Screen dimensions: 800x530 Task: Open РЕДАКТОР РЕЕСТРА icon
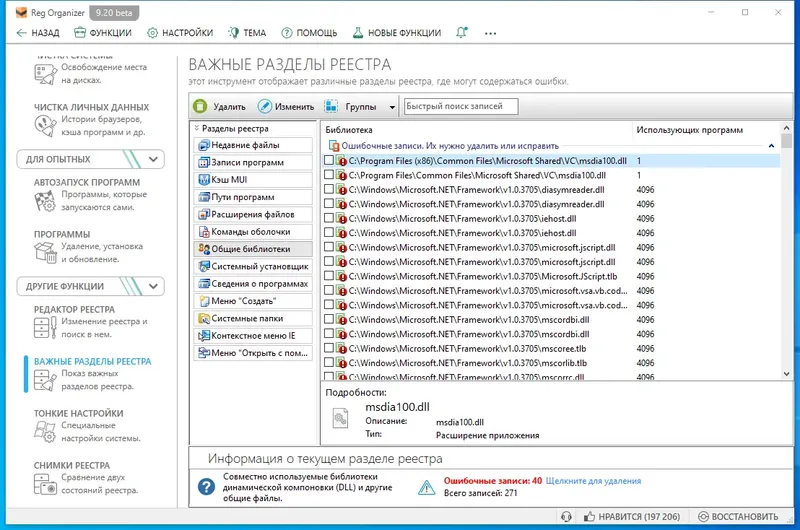click(x=45, y=328)
